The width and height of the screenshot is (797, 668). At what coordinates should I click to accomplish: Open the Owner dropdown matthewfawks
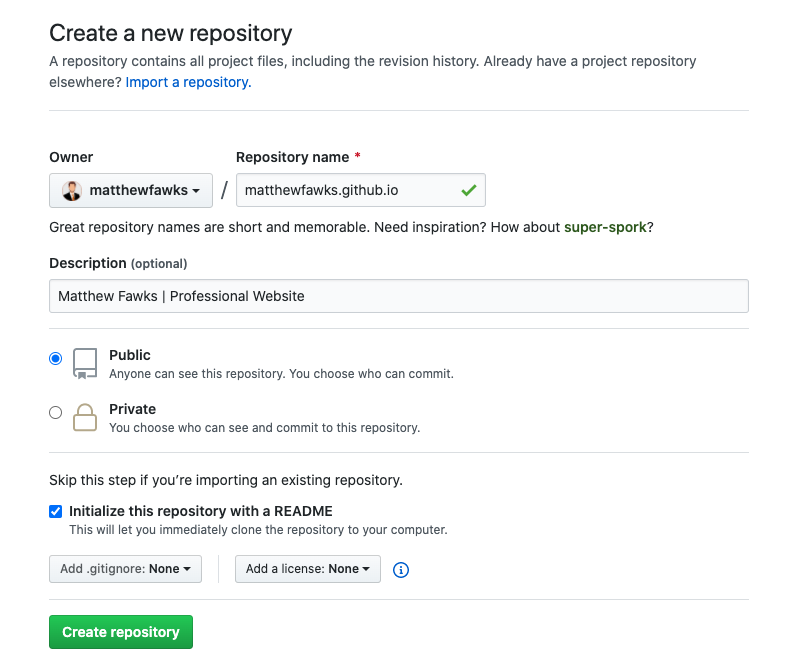click(x=131, y=191)
